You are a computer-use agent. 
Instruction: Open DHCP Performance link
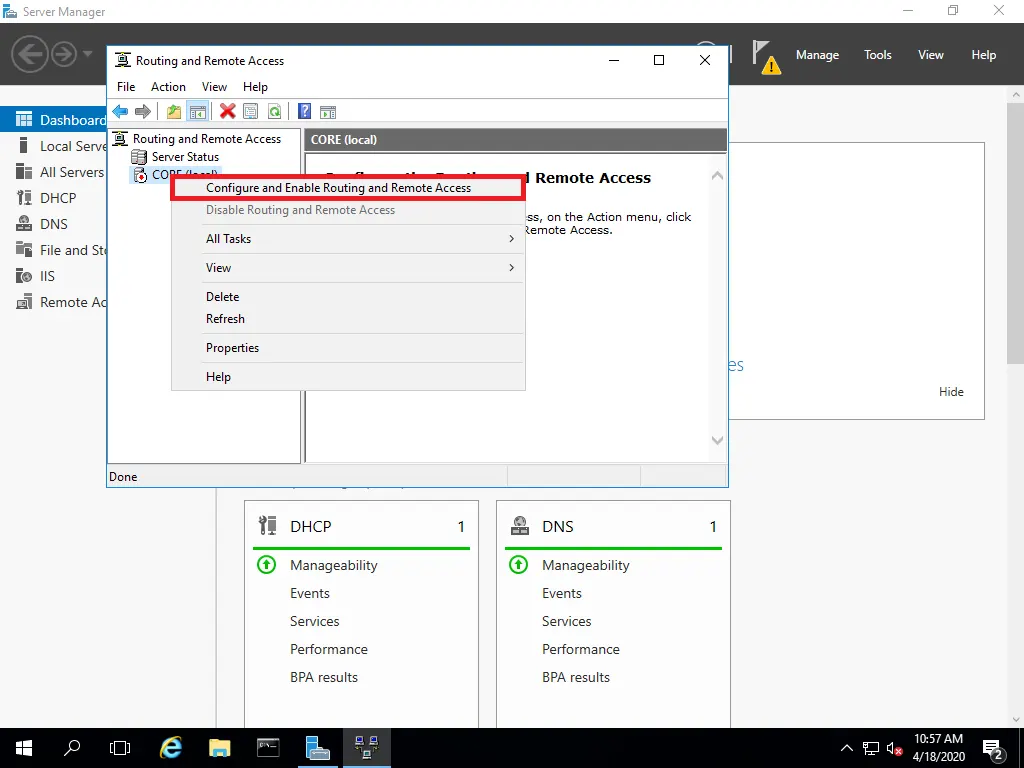point(328,649)
